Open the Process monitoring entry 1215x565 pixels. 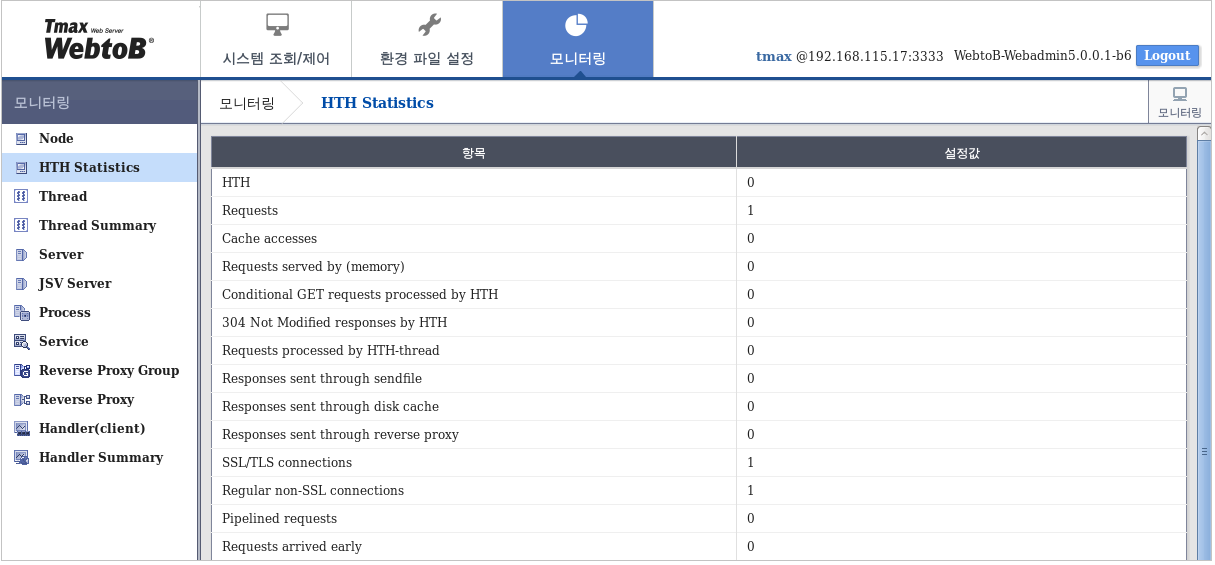point(99,313)
